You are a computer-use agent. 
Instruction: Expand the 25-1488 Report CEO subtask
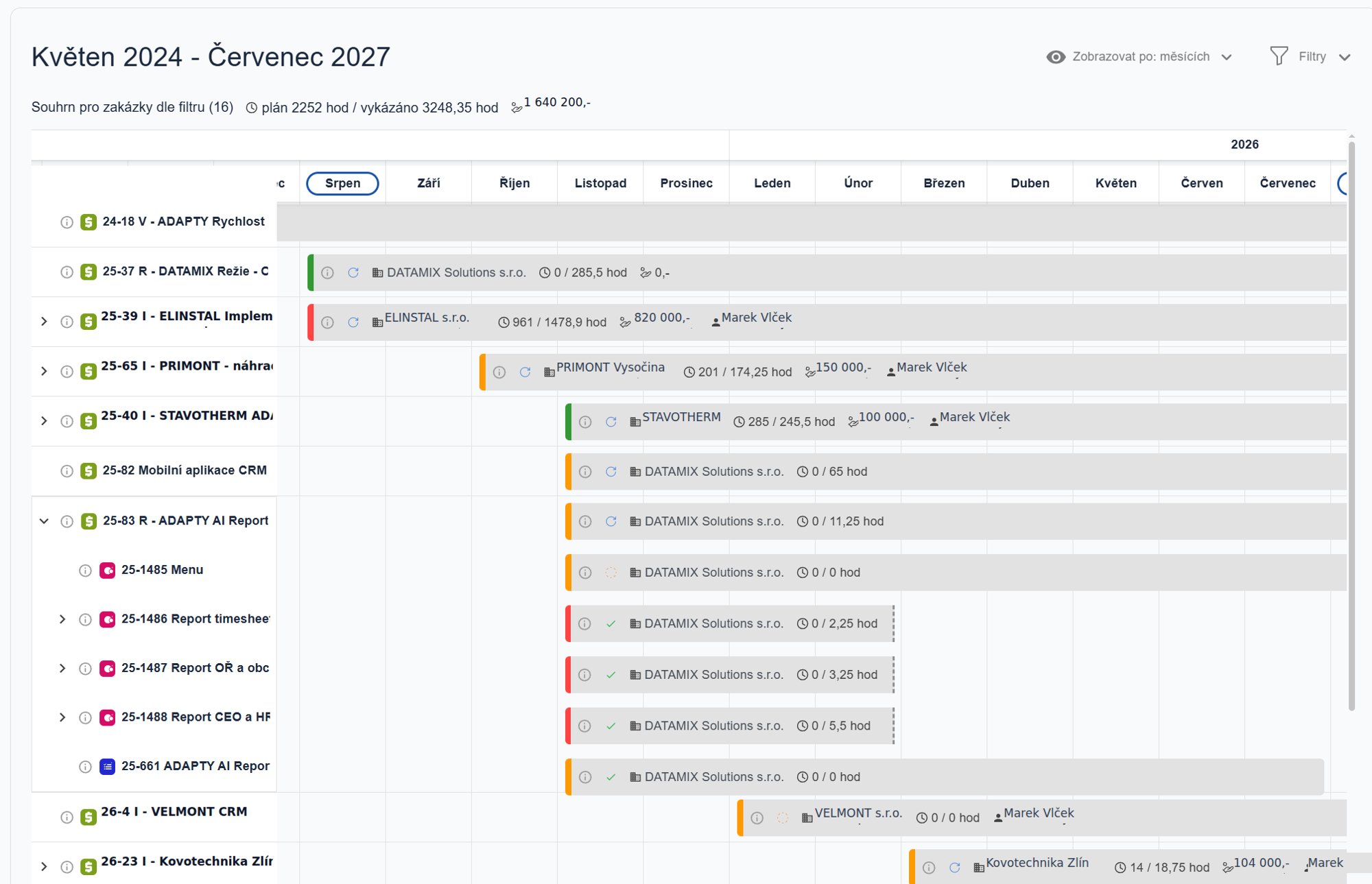coord(62,717)
